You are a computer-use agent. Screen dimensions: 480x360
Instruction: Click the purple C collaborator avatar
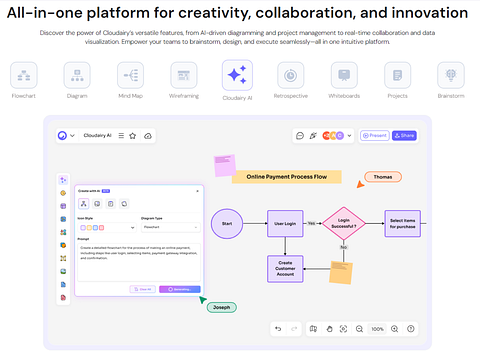tap(340, 136)
